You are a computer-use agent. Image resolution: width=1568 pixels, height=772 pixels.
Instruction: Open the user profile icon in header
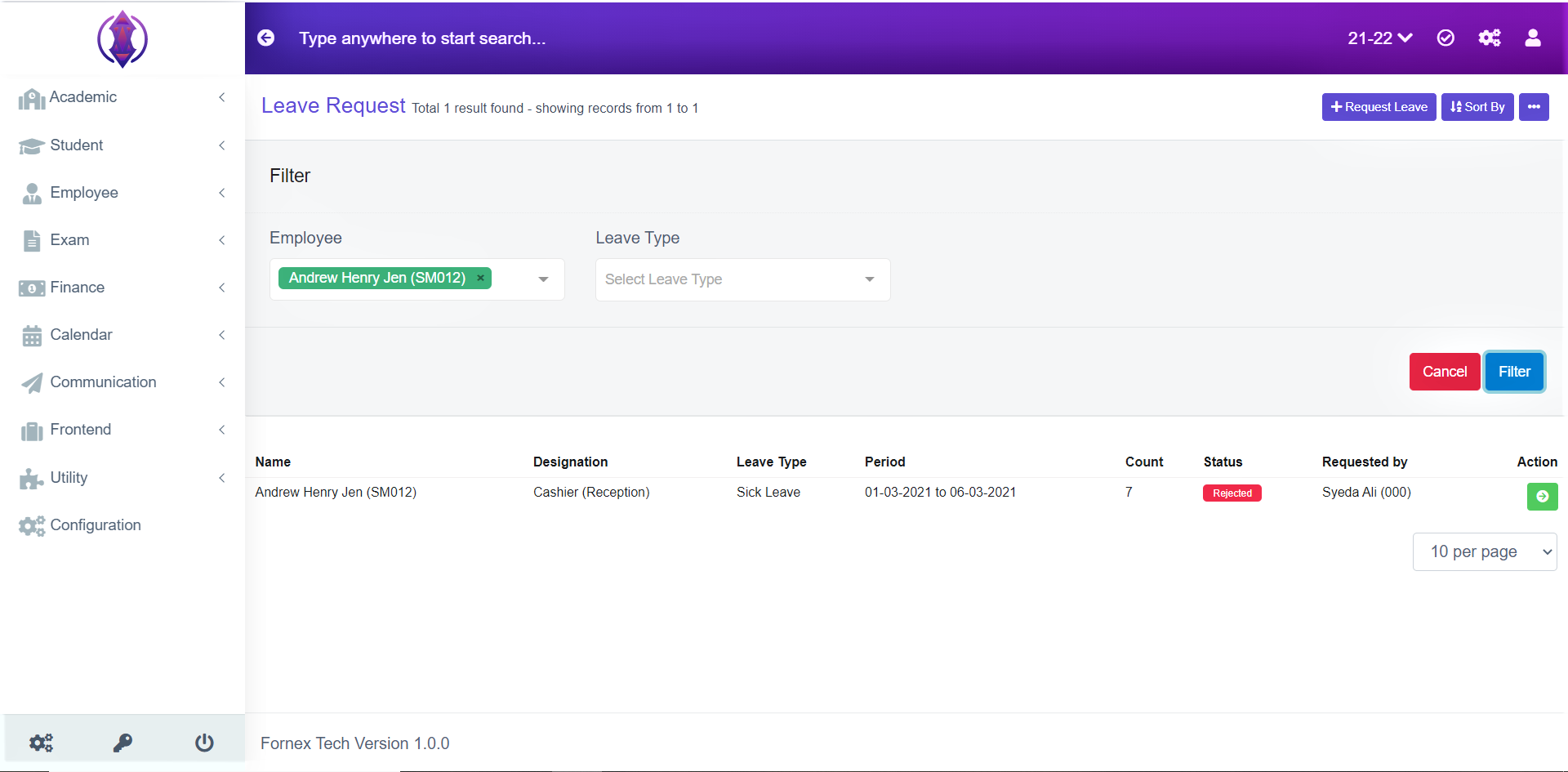pos(1533,38)
